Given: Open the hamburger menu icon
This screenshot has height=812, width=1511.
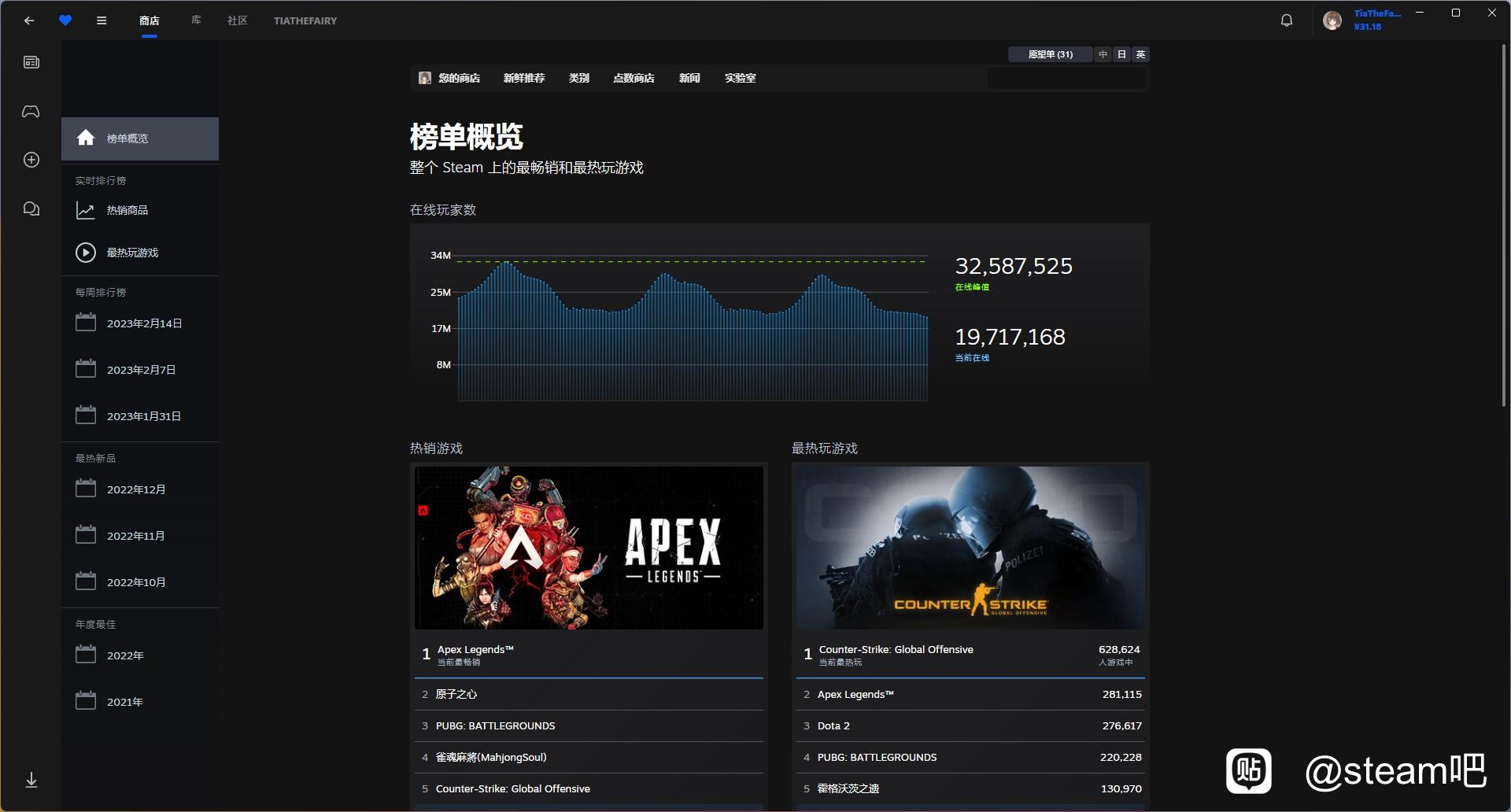Looking at the screenshot, I should (102, 21).
